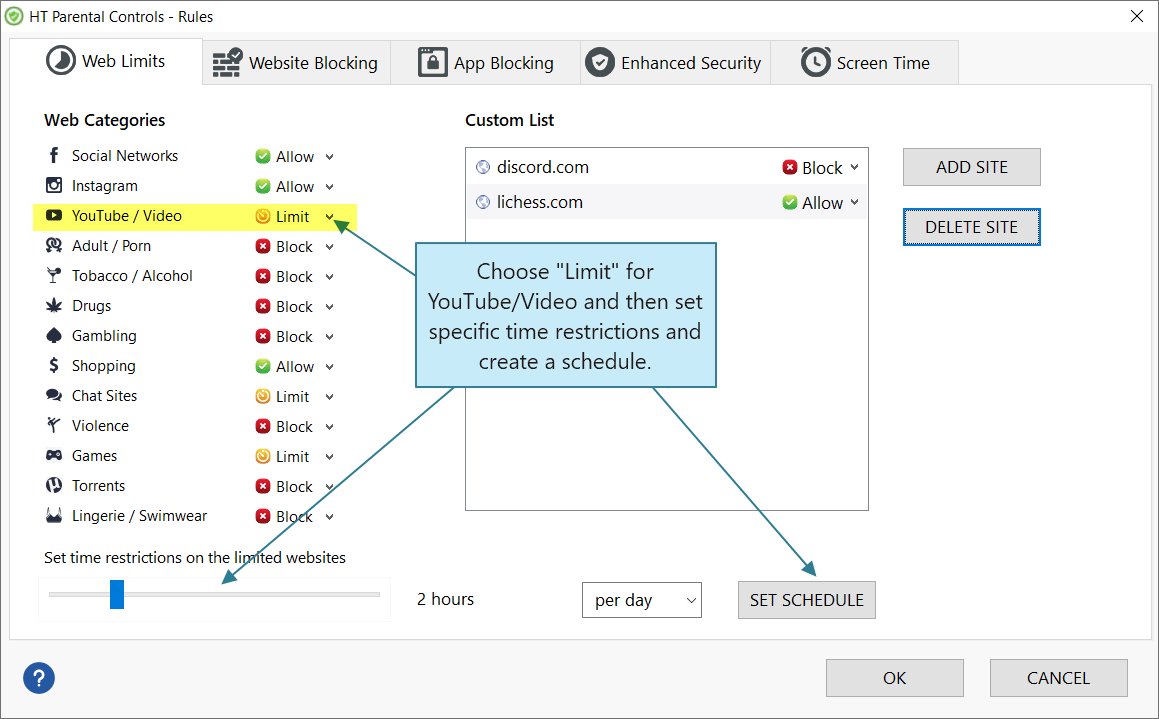The image size is (1159, 719).
Task: Expand the Violence rule dropdown
Action: 330,427
